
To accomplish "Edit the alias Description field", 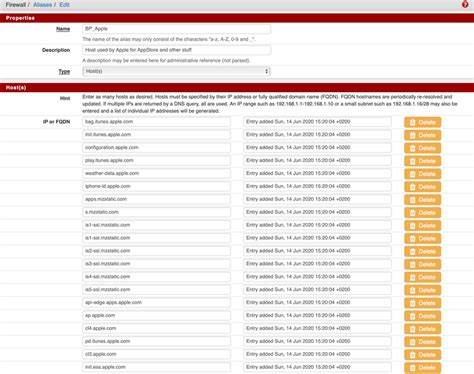I will tap(177, 50).
